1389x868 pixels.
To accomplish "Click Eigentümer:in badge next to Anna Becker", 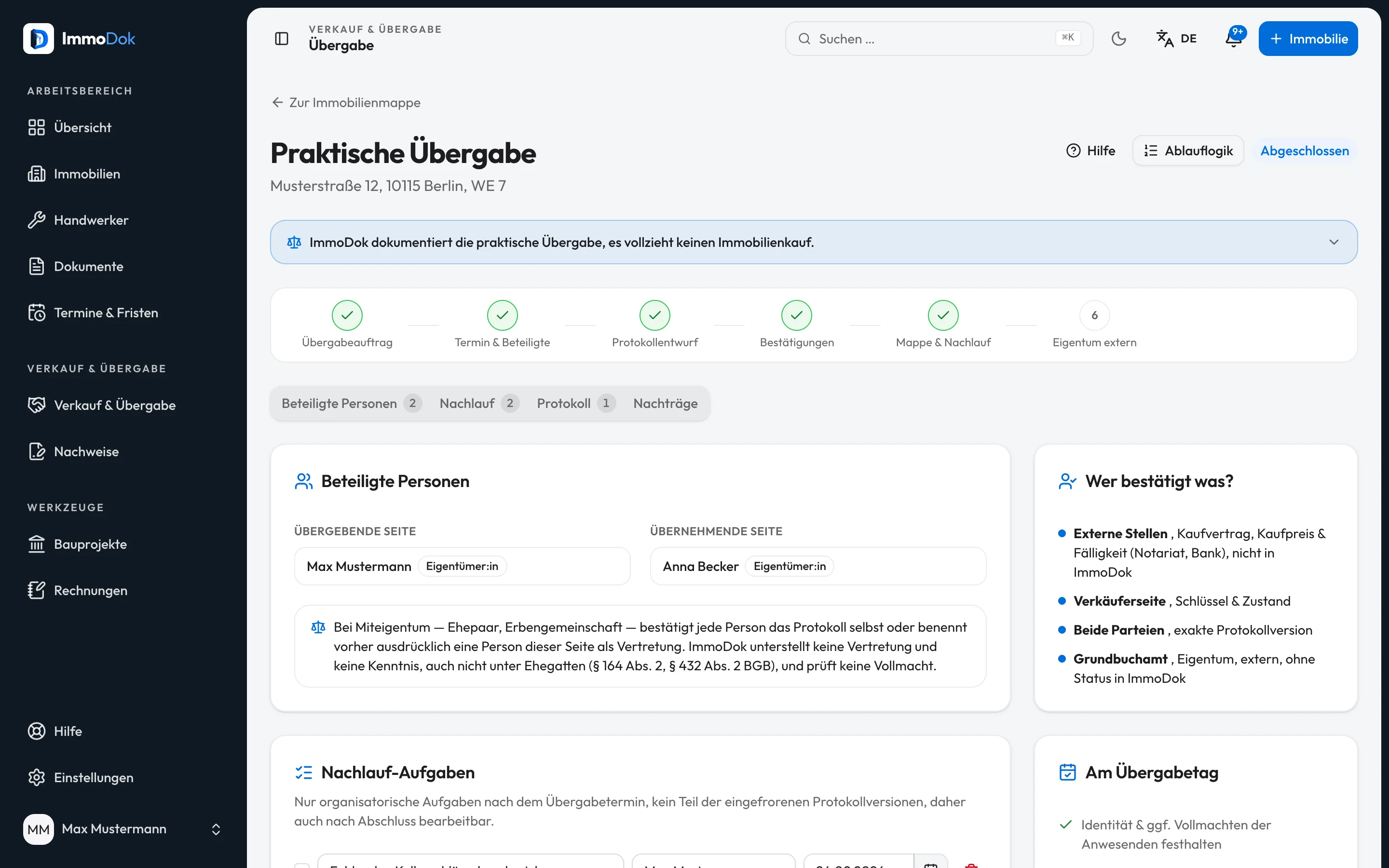I will (x=789, y=566).
